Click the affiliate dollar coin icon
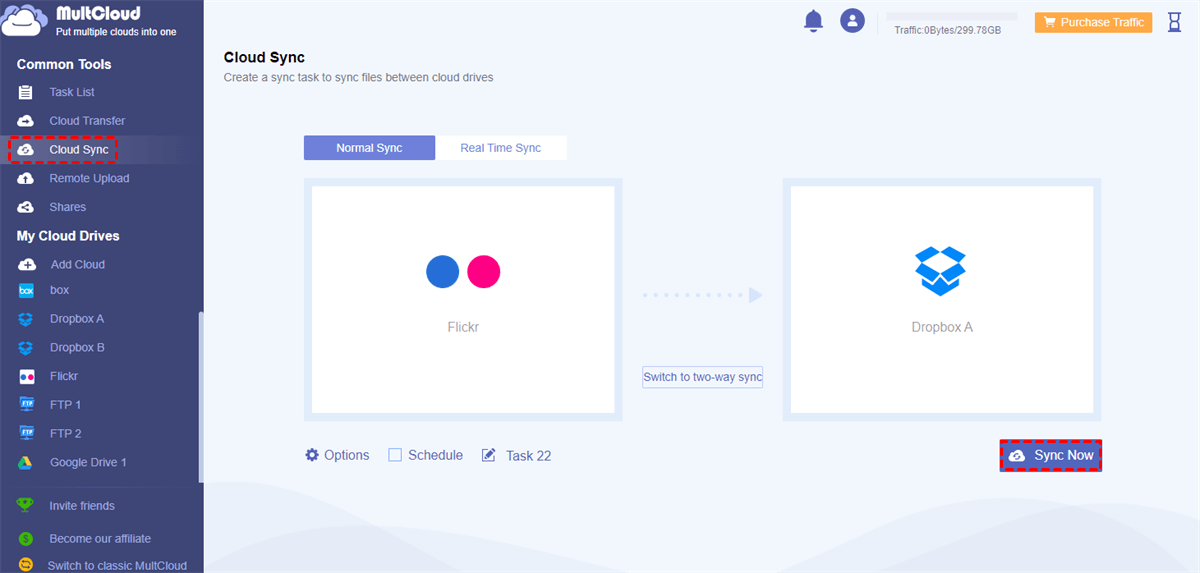The height and width of the screenshot is (573, 1200). tap(26, 539)
